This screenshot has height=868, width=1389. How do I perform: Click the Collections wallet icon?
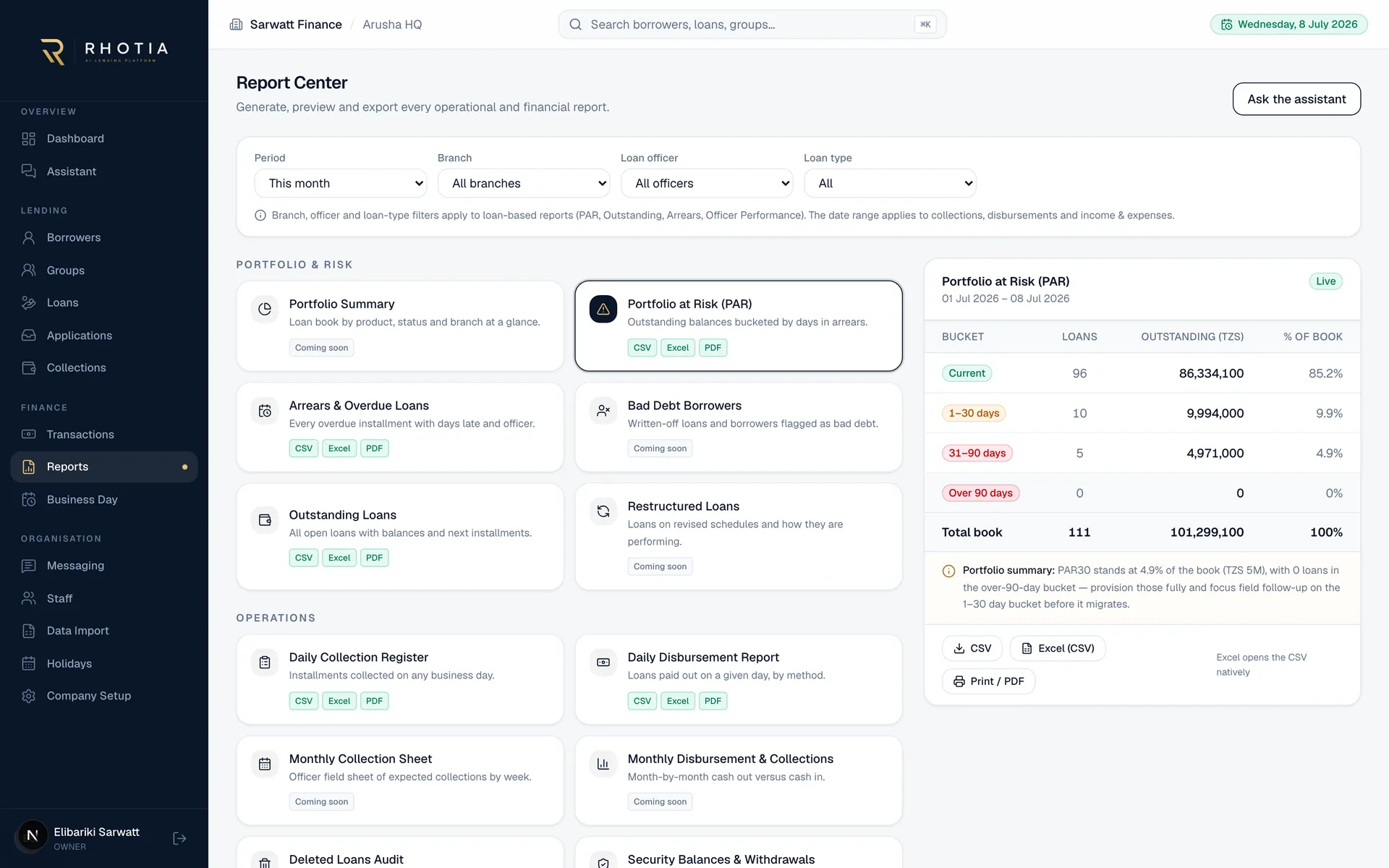(29, 368)
